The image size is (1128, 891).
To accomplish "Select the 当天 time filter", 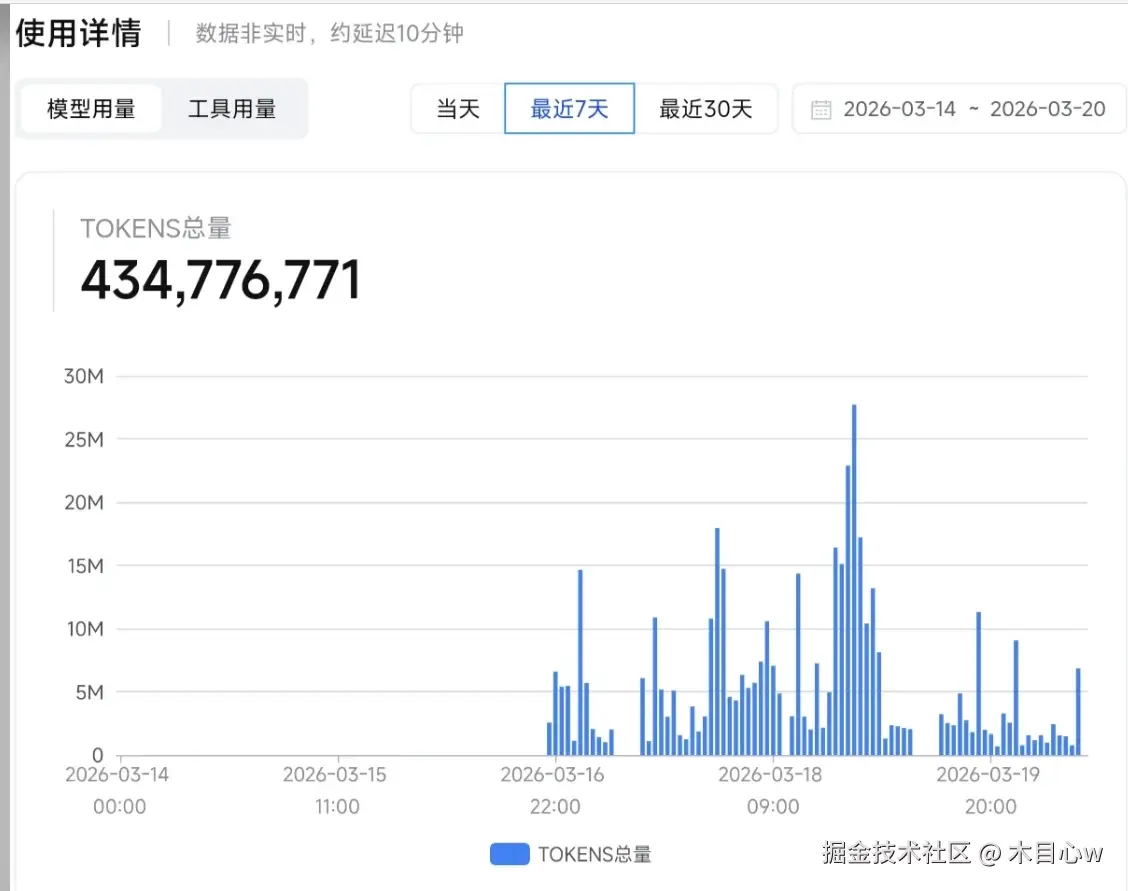I will (459, 108).
